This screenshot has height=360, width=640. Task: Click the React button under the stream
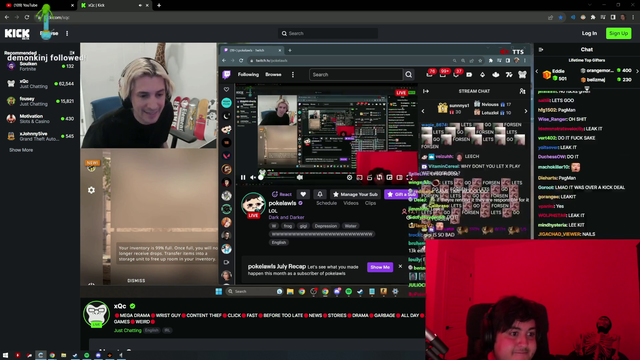[282, 194]
